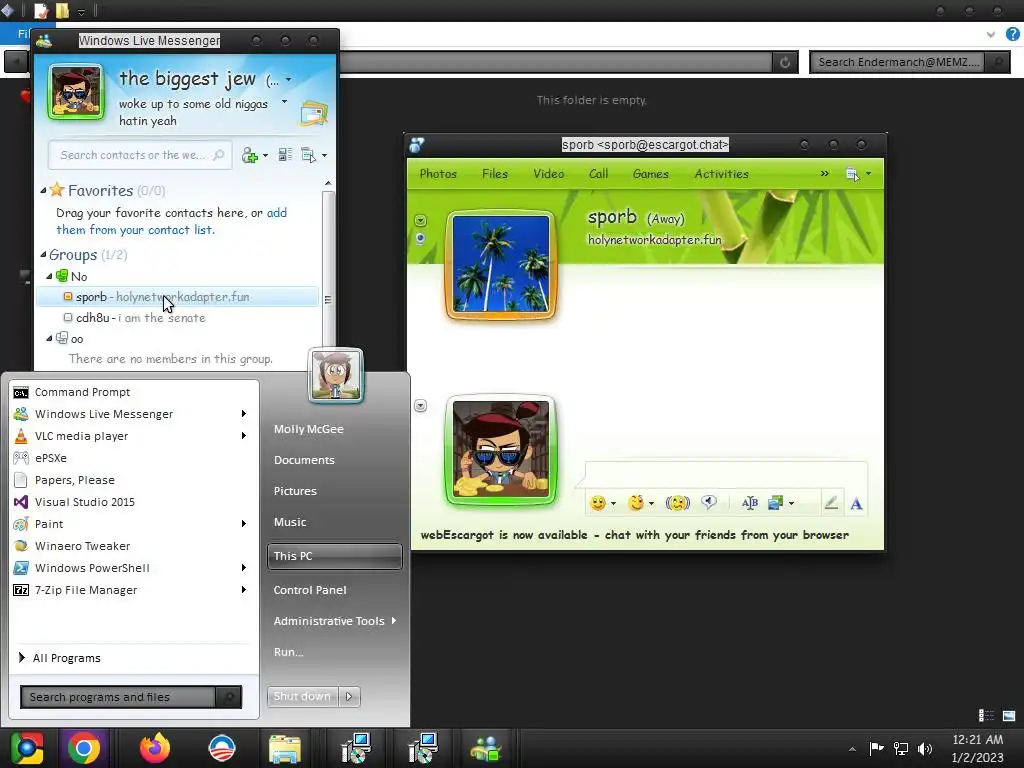Viewport: 1024px width, 768px height.
Task: Click the network tray icon
Action: pos(901,749)
